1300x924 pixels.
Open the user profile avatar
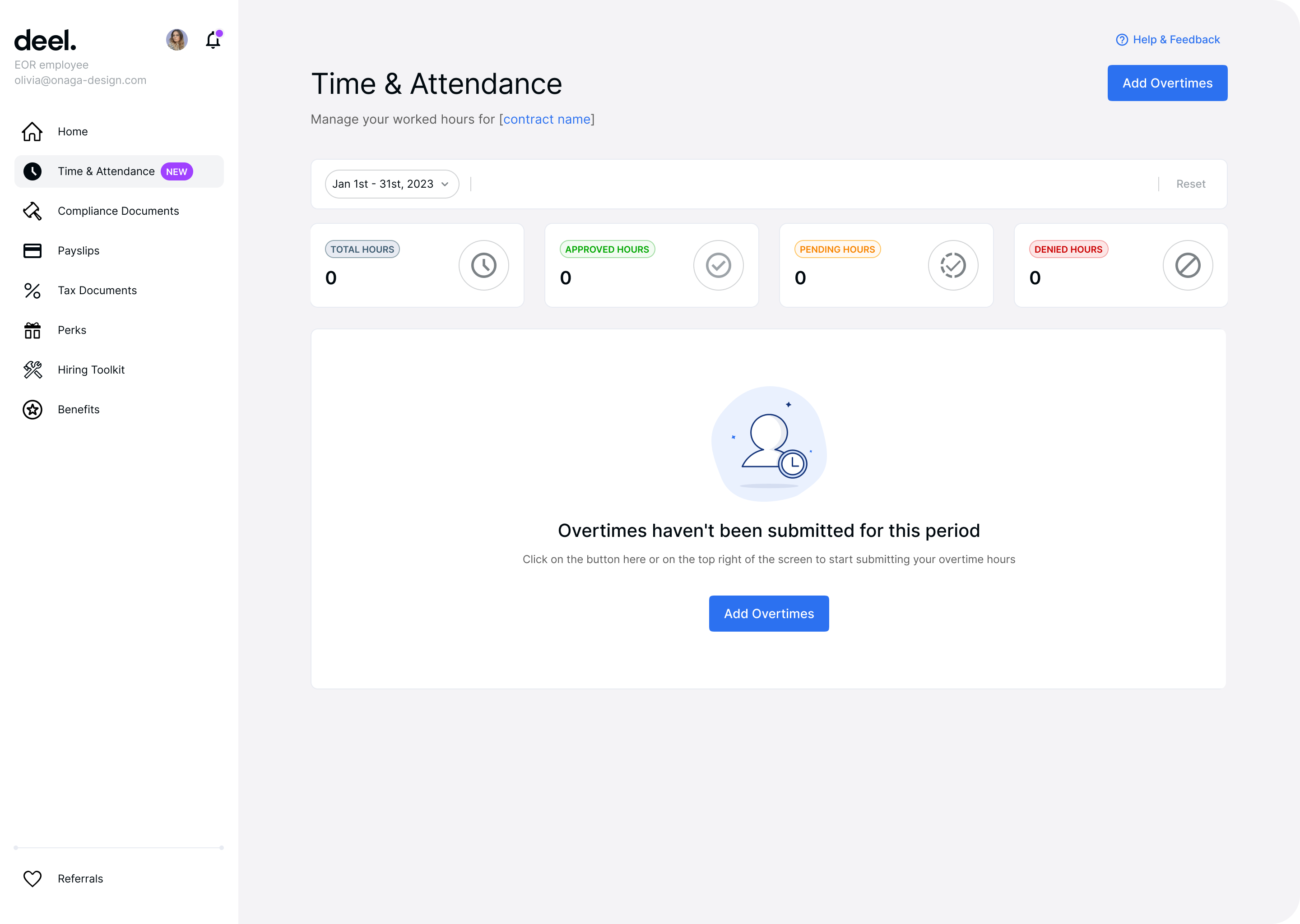pos(176,40)
